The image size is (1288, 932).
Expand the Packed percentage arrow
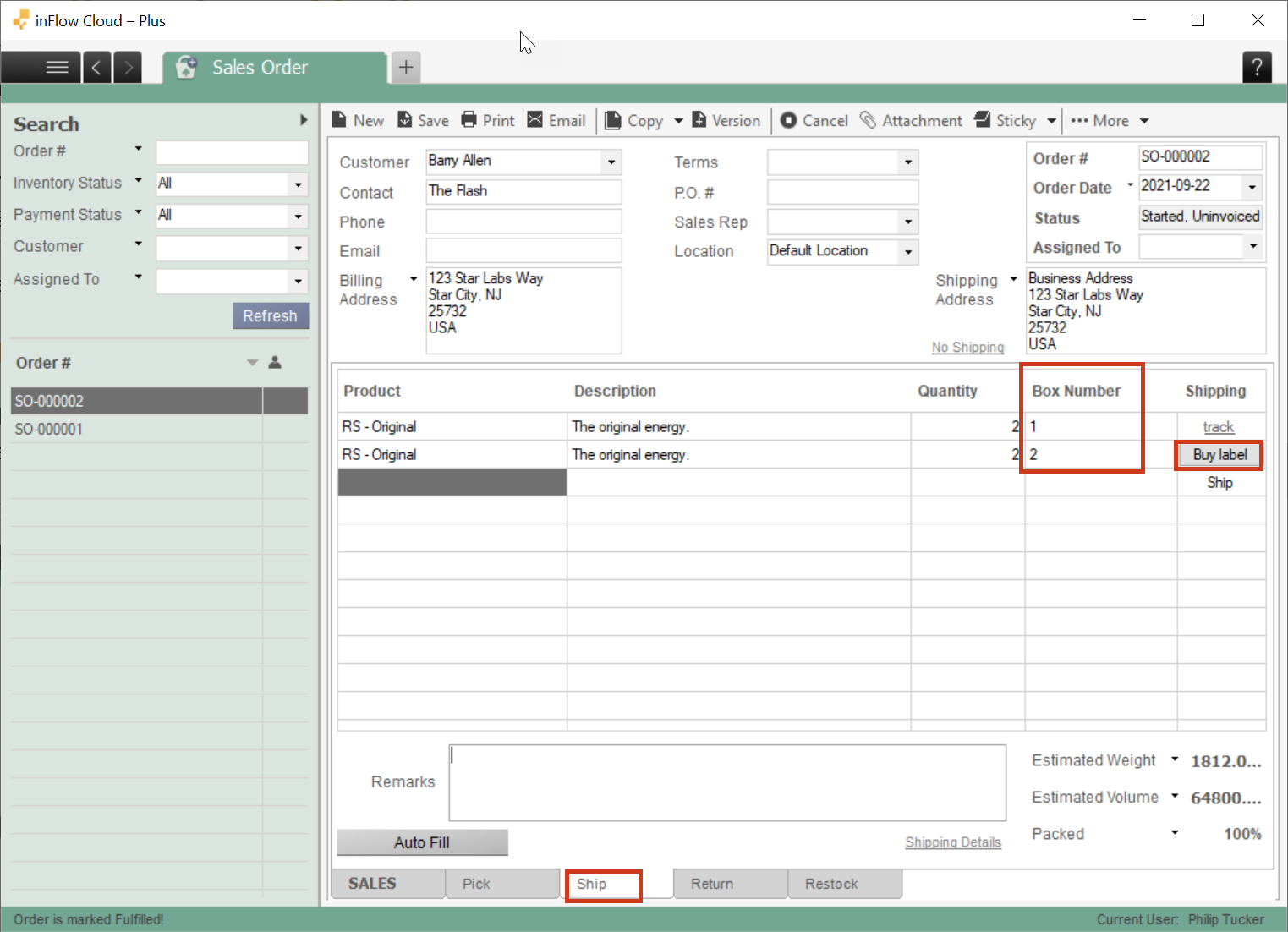[x=1175, y=833]
